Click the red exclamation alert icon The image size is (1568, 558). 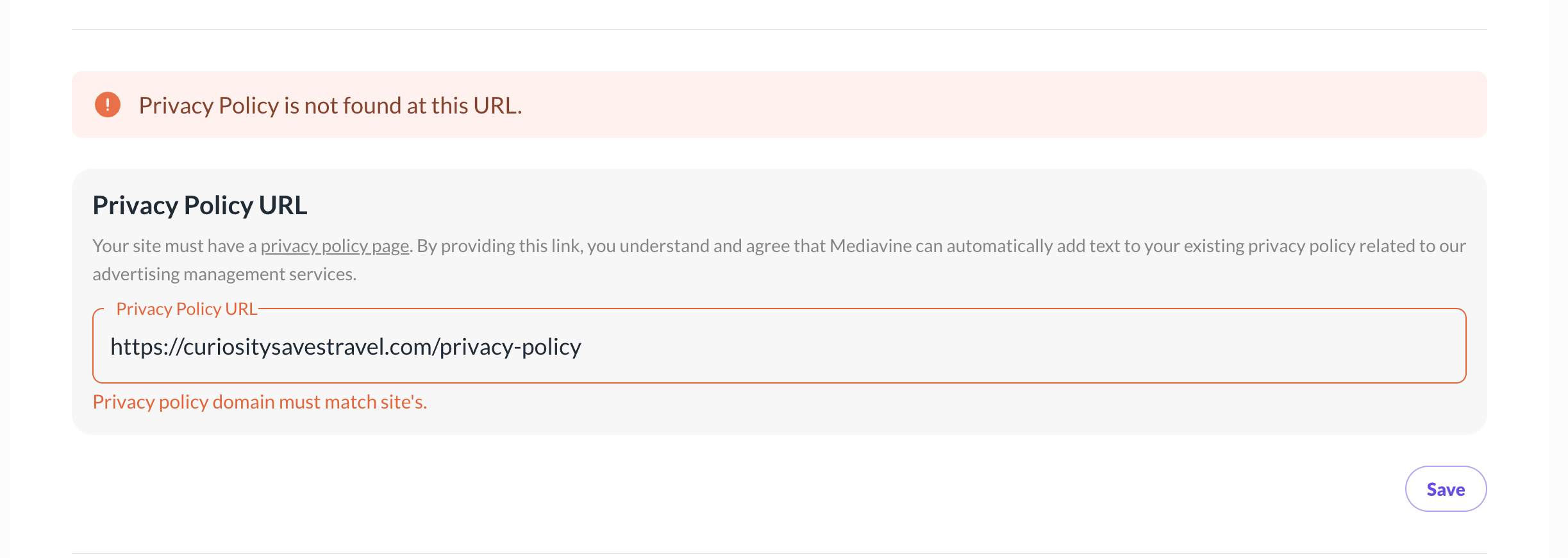(x=108, y=105)
